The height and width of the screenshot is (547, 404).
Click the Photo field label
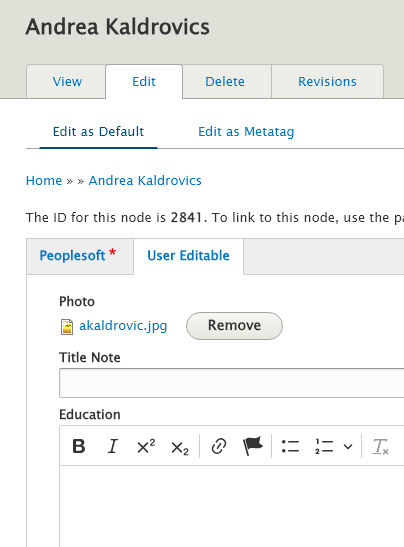point(77,301)
